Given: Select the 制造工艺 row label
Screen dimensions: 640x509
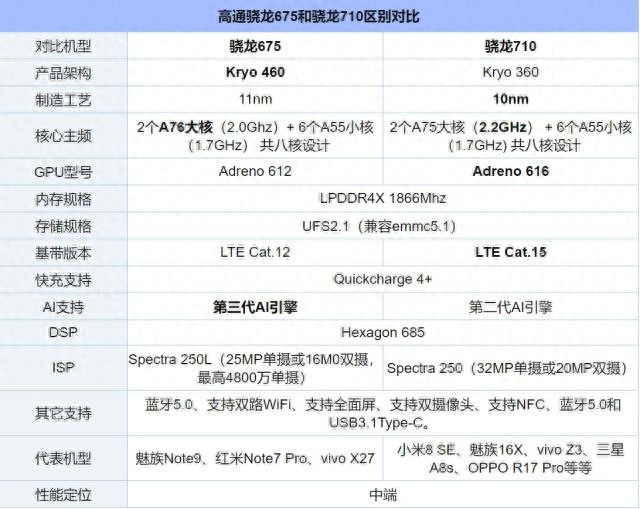Looking at the screenshot, I should (63, 100).
